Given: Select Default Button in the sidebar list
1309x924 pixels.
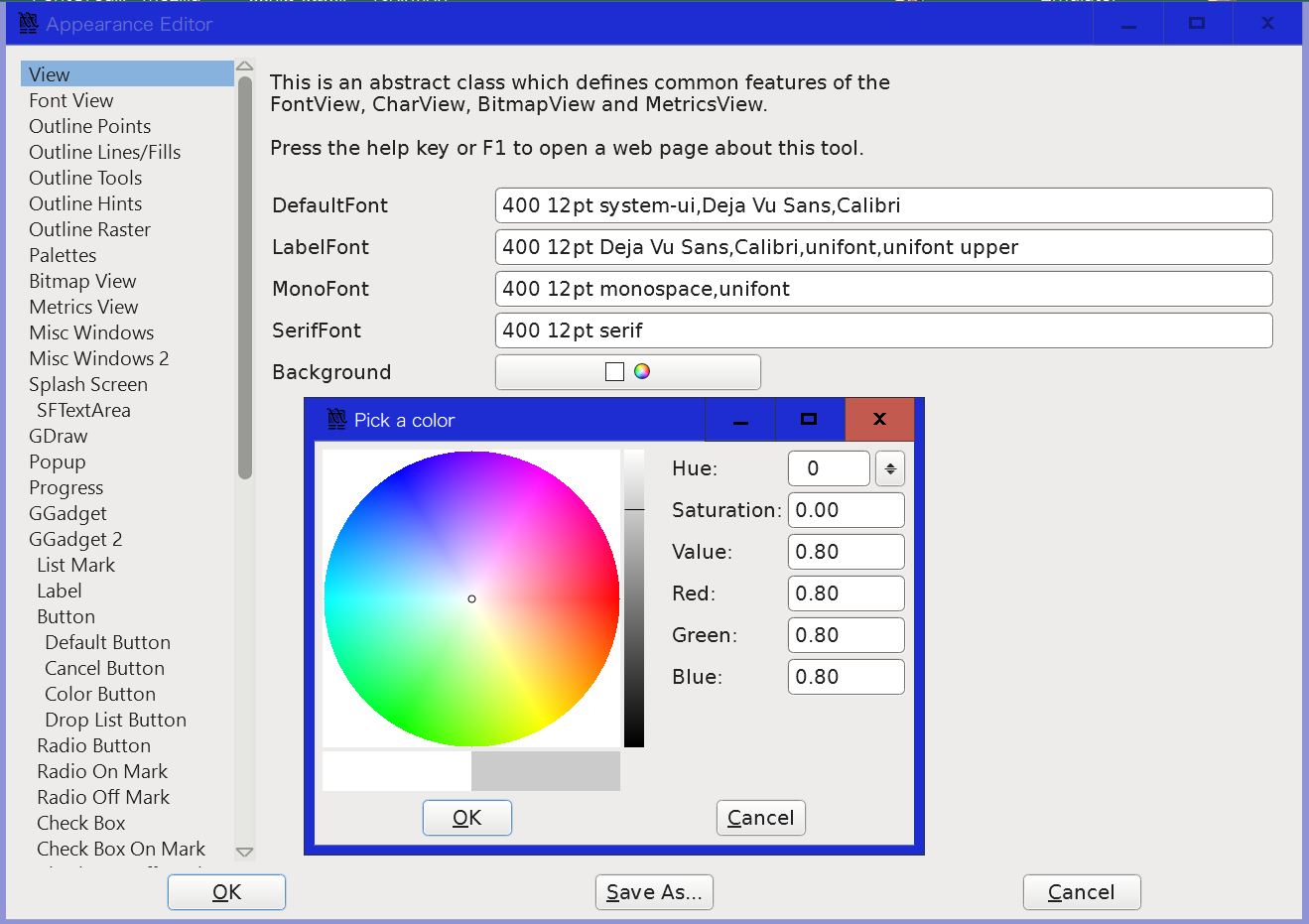Looking at the screenshot, I should [107, 642].
